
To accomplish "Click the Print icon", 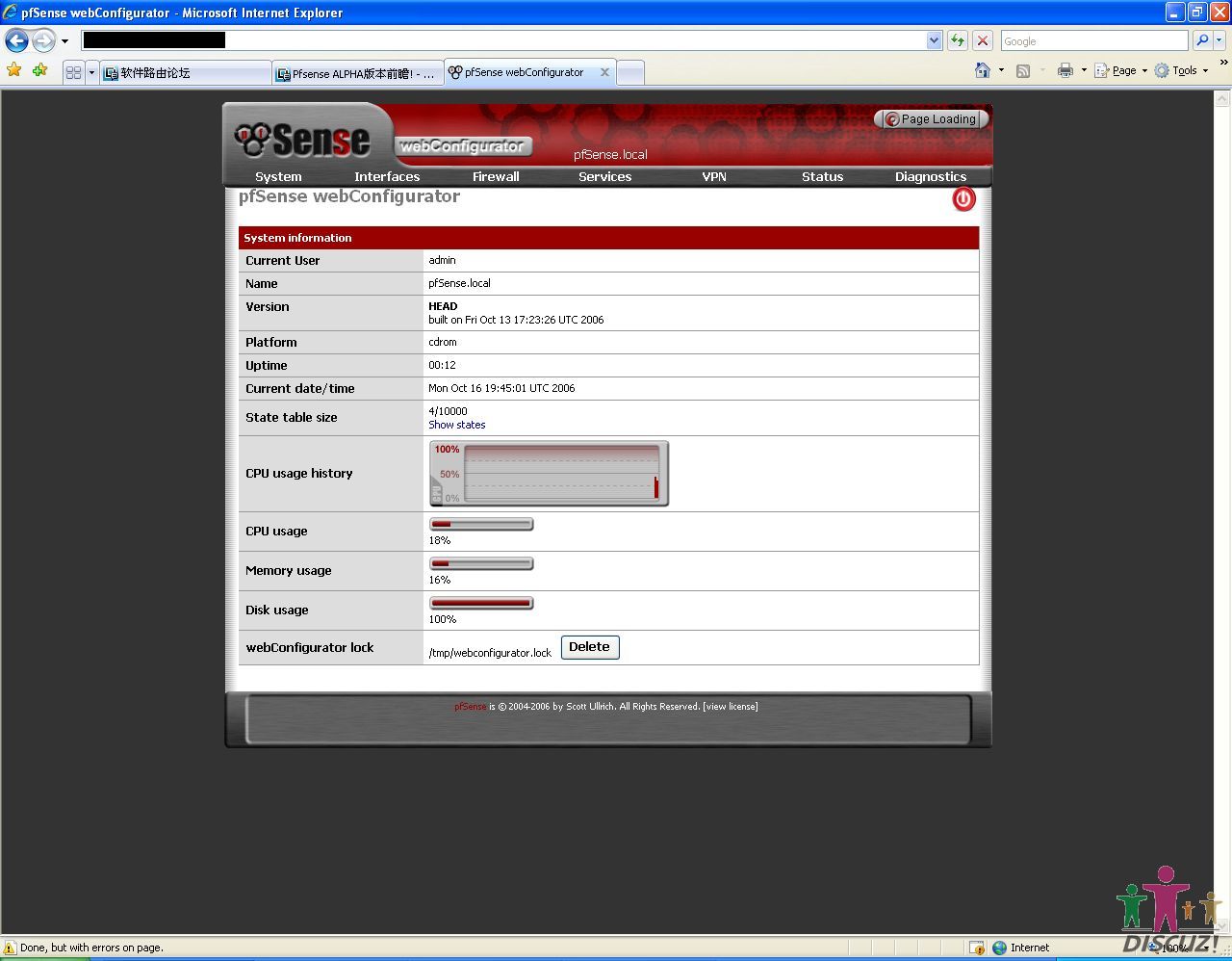I will (1065, 70).
